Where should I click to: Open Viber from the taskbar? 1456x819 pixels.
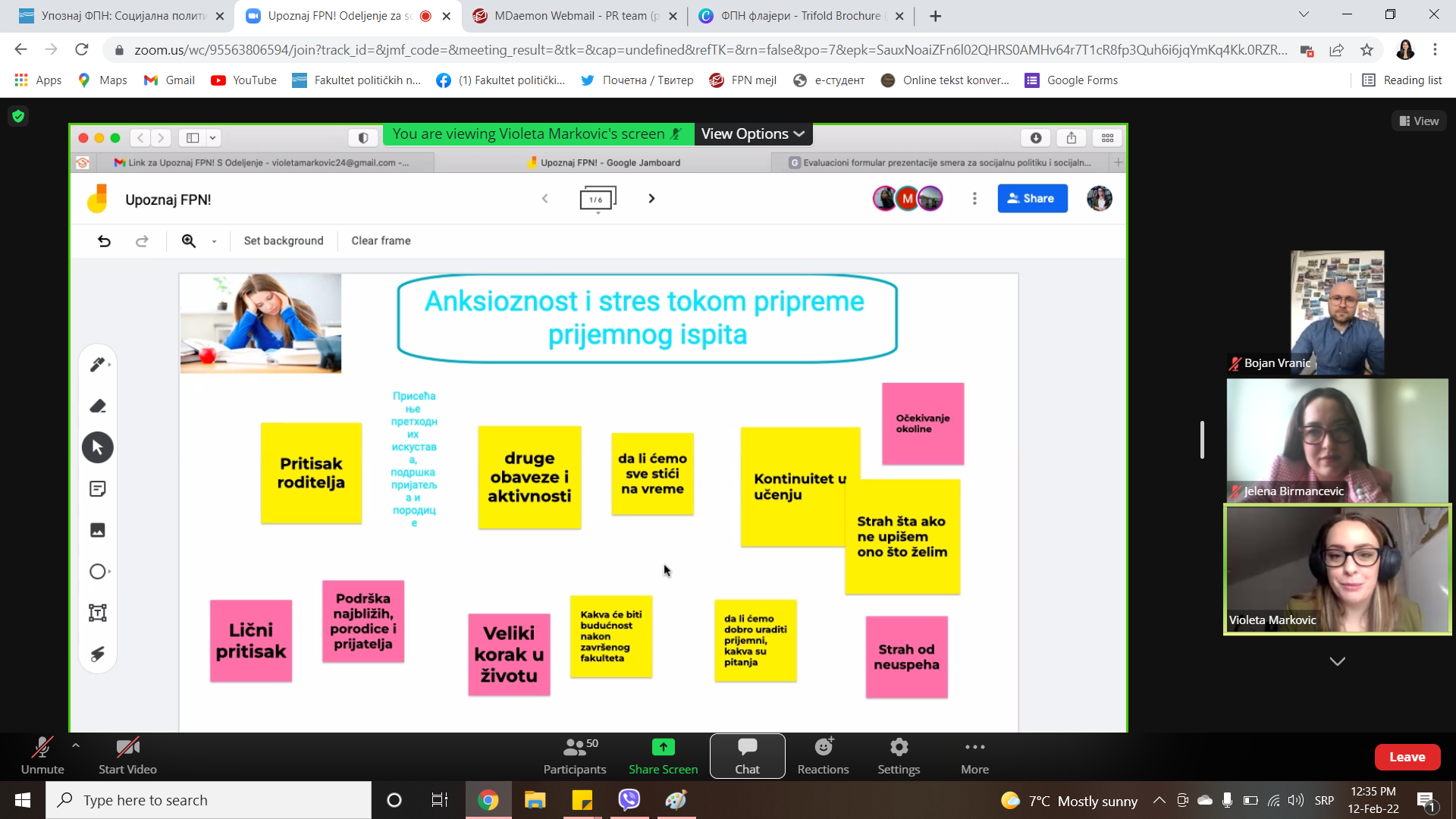tap(629, 800)
